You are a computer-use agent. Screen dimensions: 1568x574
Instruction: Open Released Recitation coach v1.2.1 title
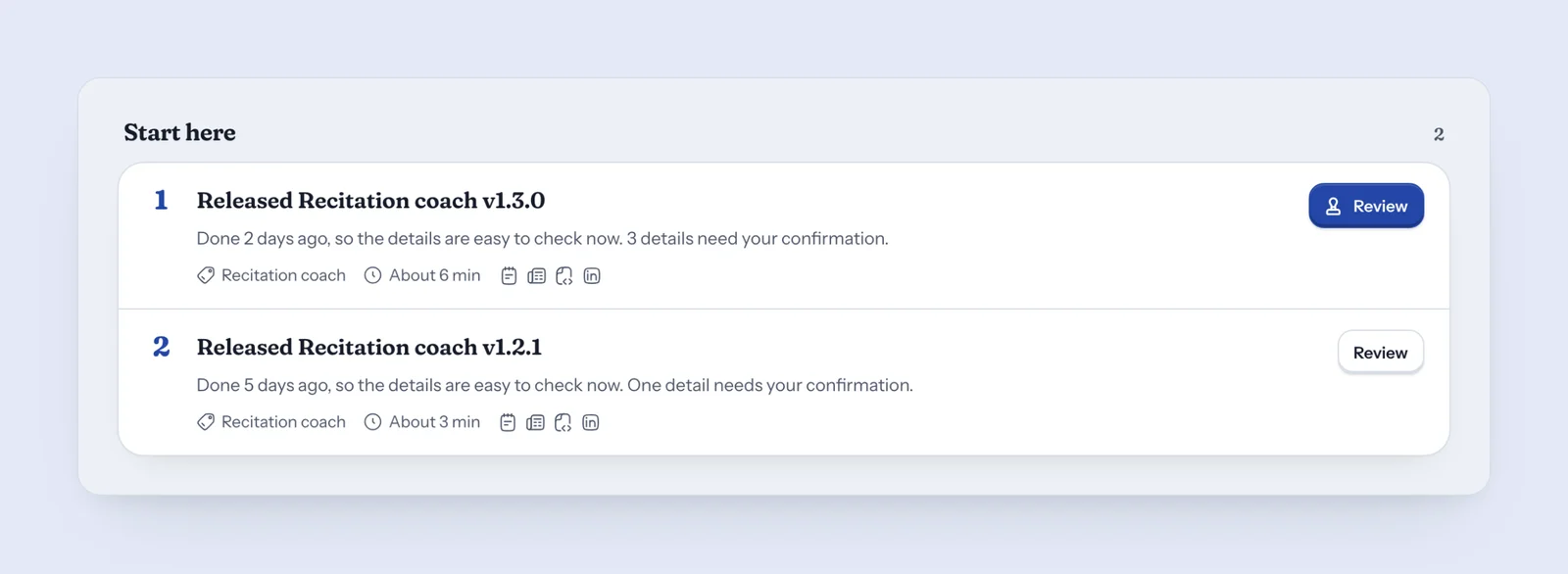click(x=369, y=348)
